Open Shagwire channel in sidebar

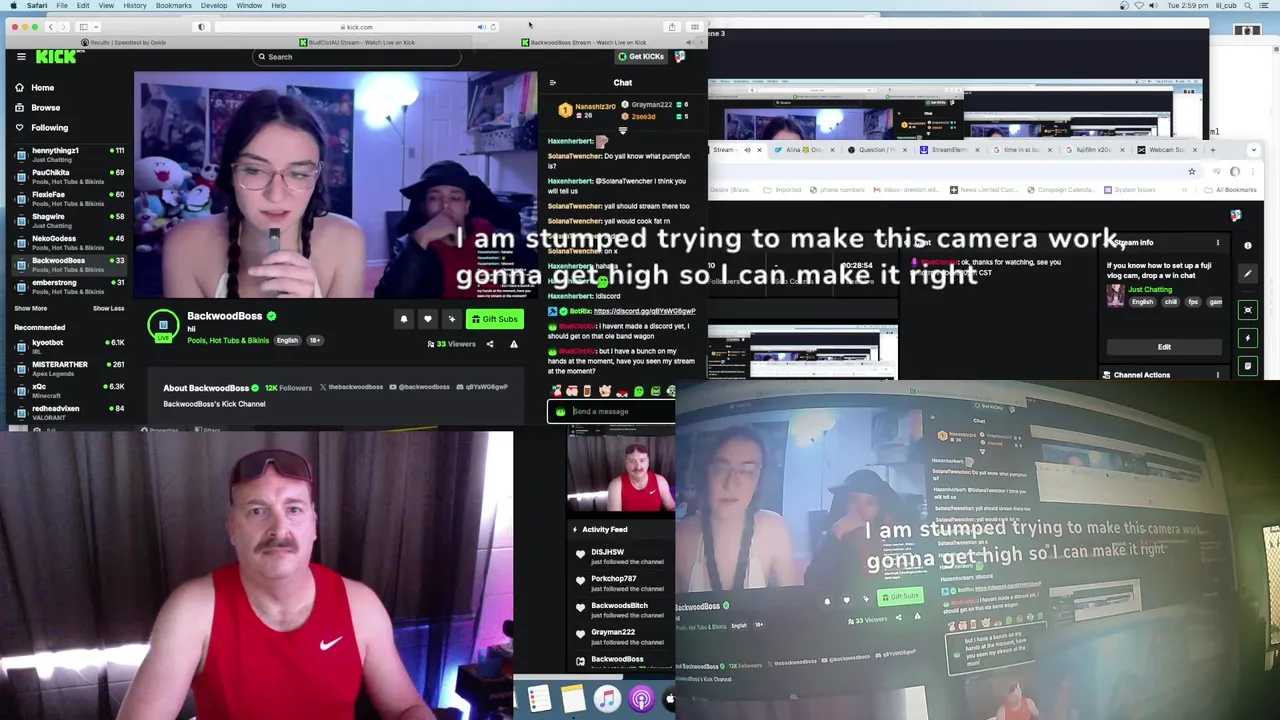pos(70,220)
